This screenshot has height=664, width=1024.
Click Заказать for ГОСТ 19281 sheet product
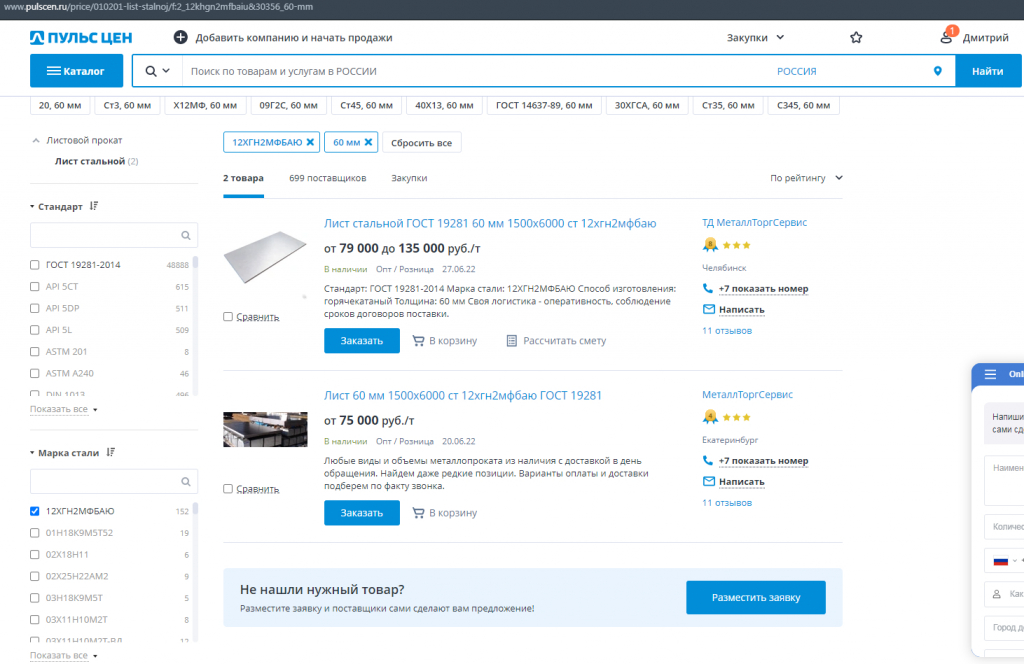(x=362, y=340)
